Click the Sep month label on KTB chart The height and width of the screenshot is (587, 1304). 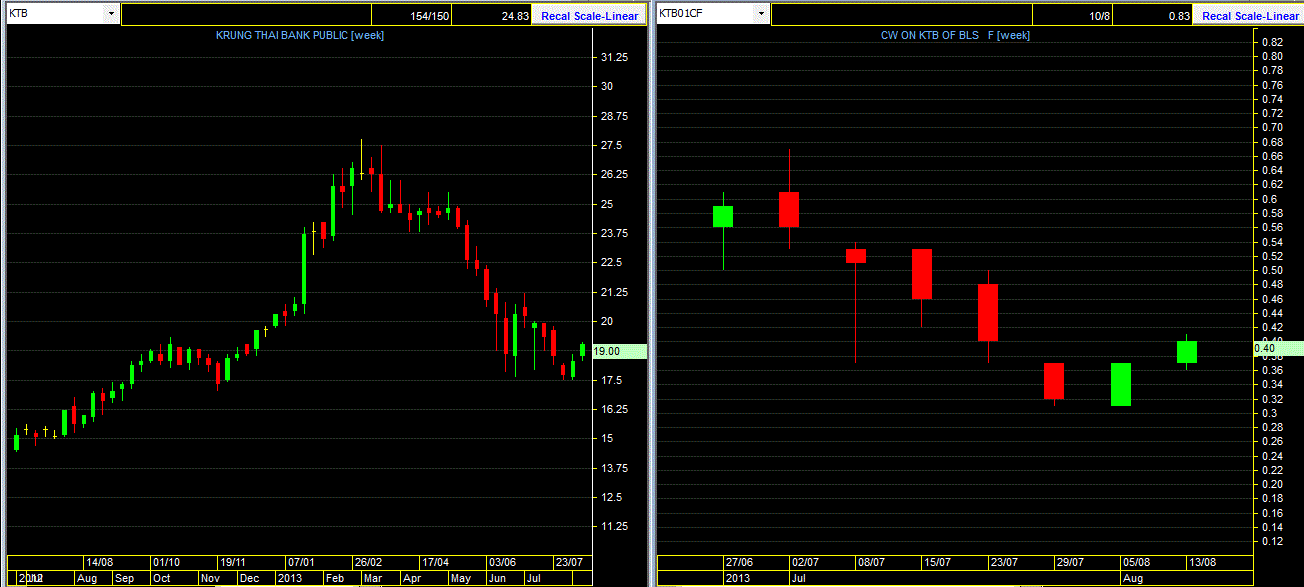(124, 578)
